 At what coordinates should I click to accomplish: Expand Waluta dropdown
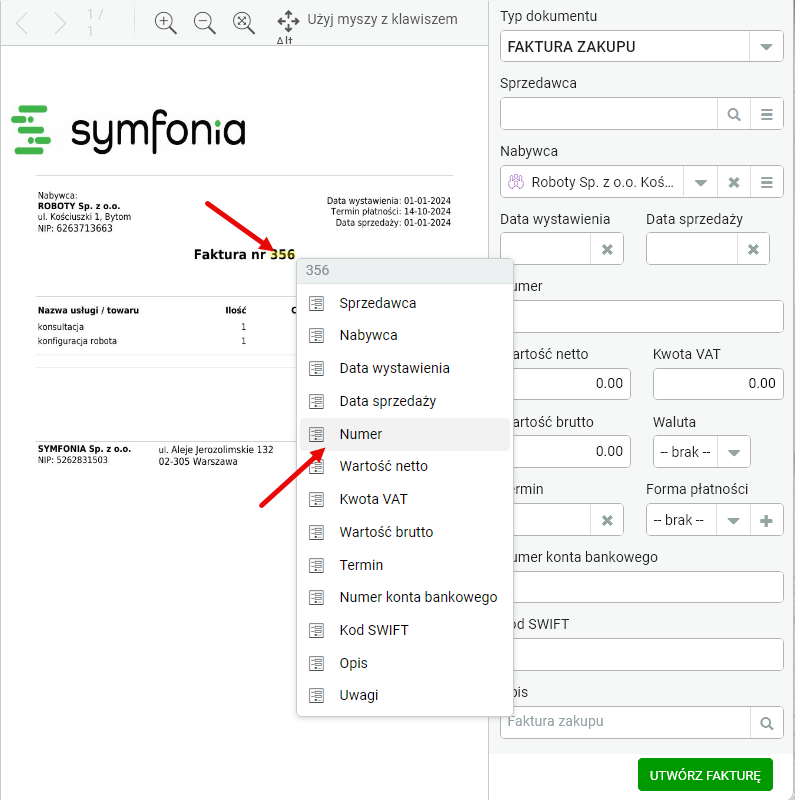pyautogui.click(x=734, y=452)
